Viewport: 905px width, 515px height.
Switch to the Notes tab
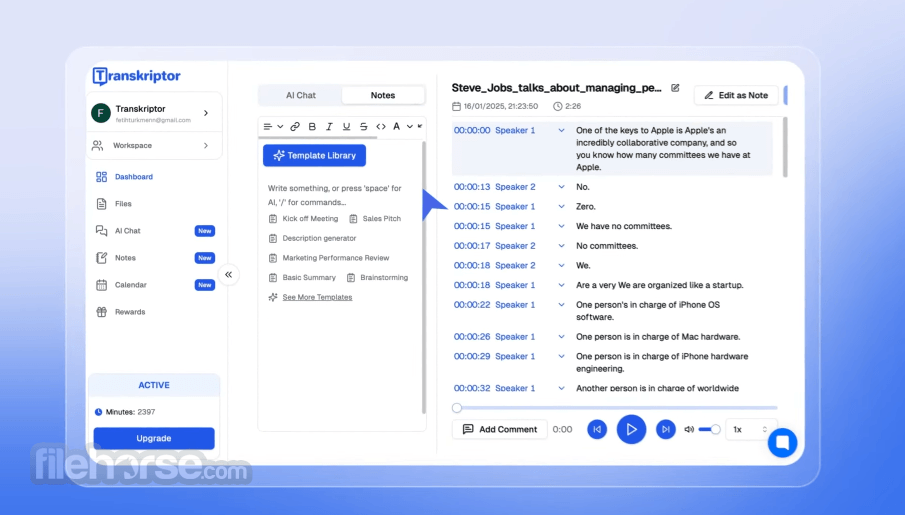(x=383, y=95)
